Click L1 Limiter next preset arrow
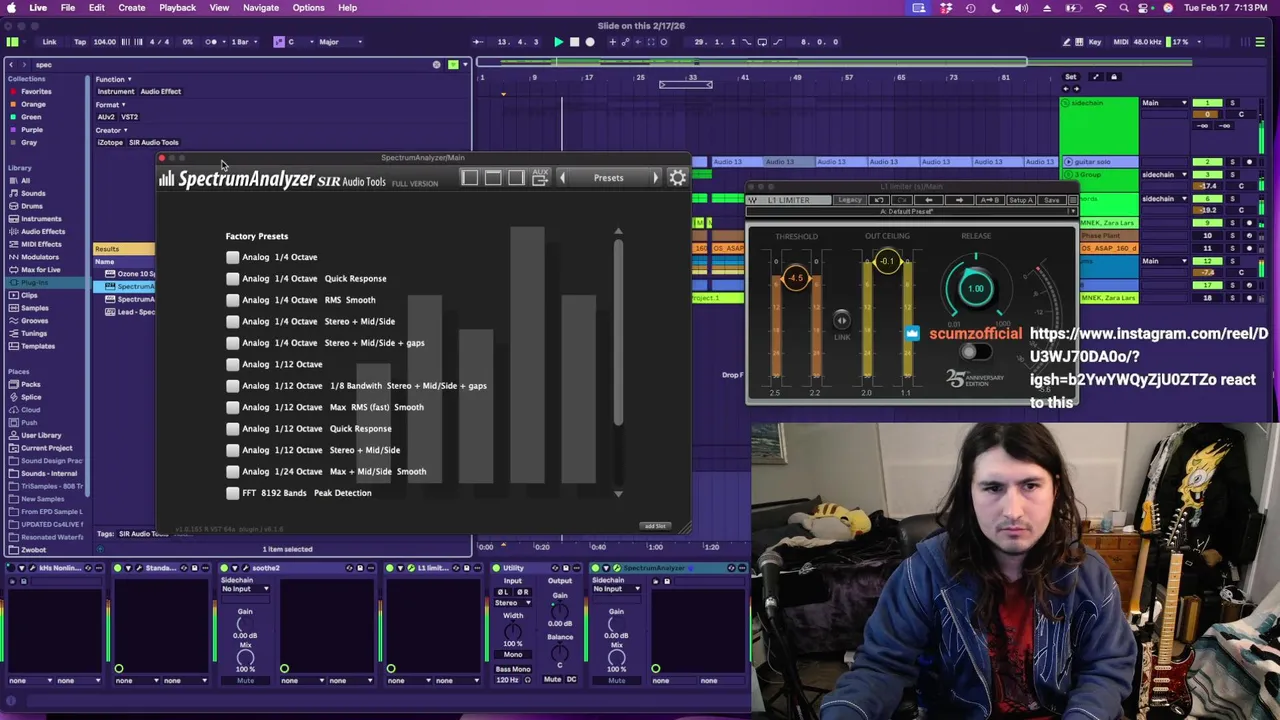Screen dimensions: 1280x720 958,200
